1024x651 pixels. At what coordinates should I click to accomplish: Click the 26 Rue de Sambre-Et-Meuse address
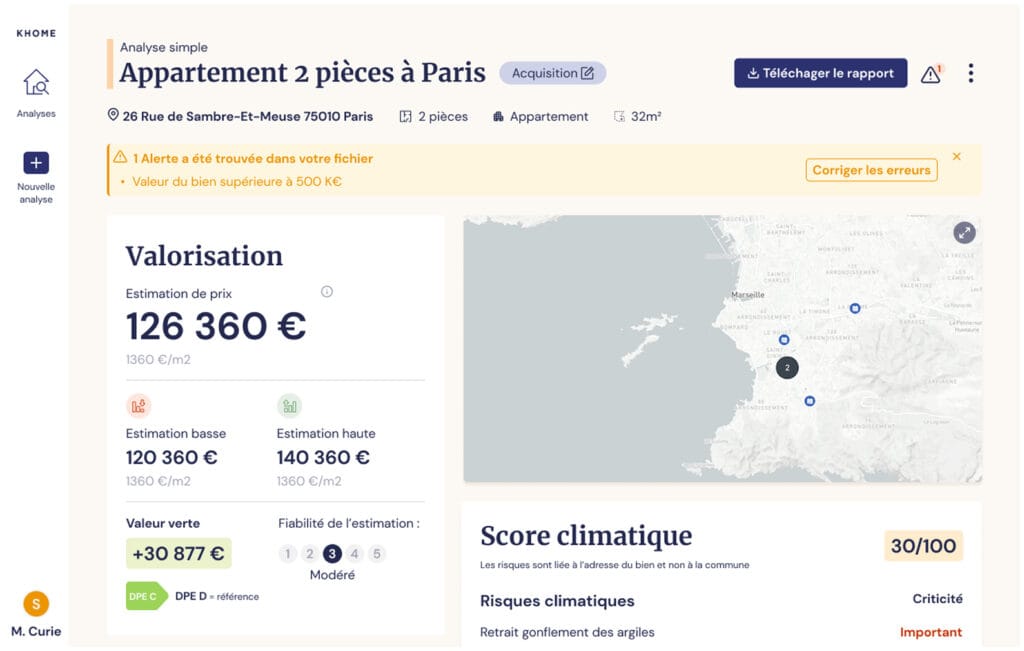pyautogui.click(x=247, y=116)
